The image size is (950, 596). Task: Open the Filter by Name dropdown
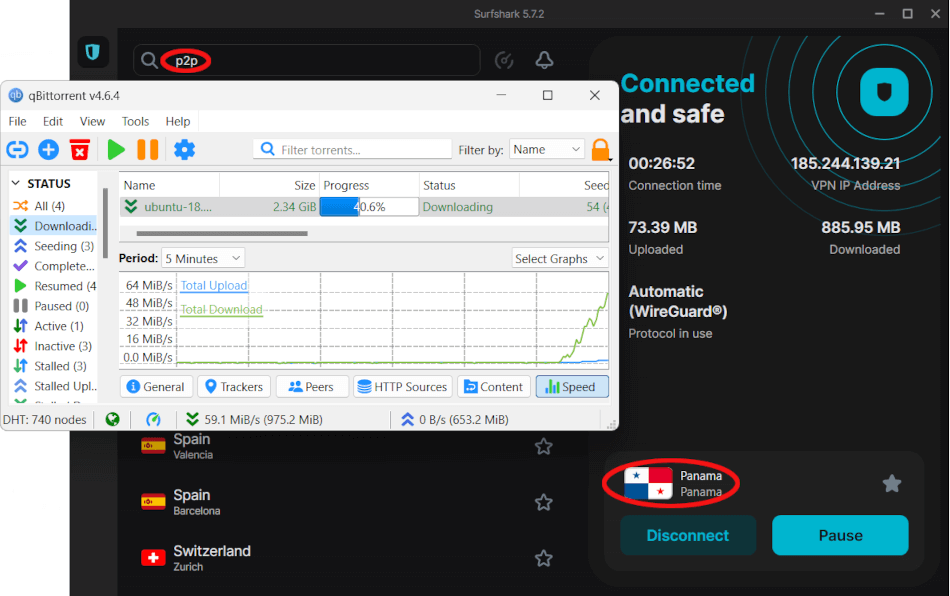pos(547,149)
